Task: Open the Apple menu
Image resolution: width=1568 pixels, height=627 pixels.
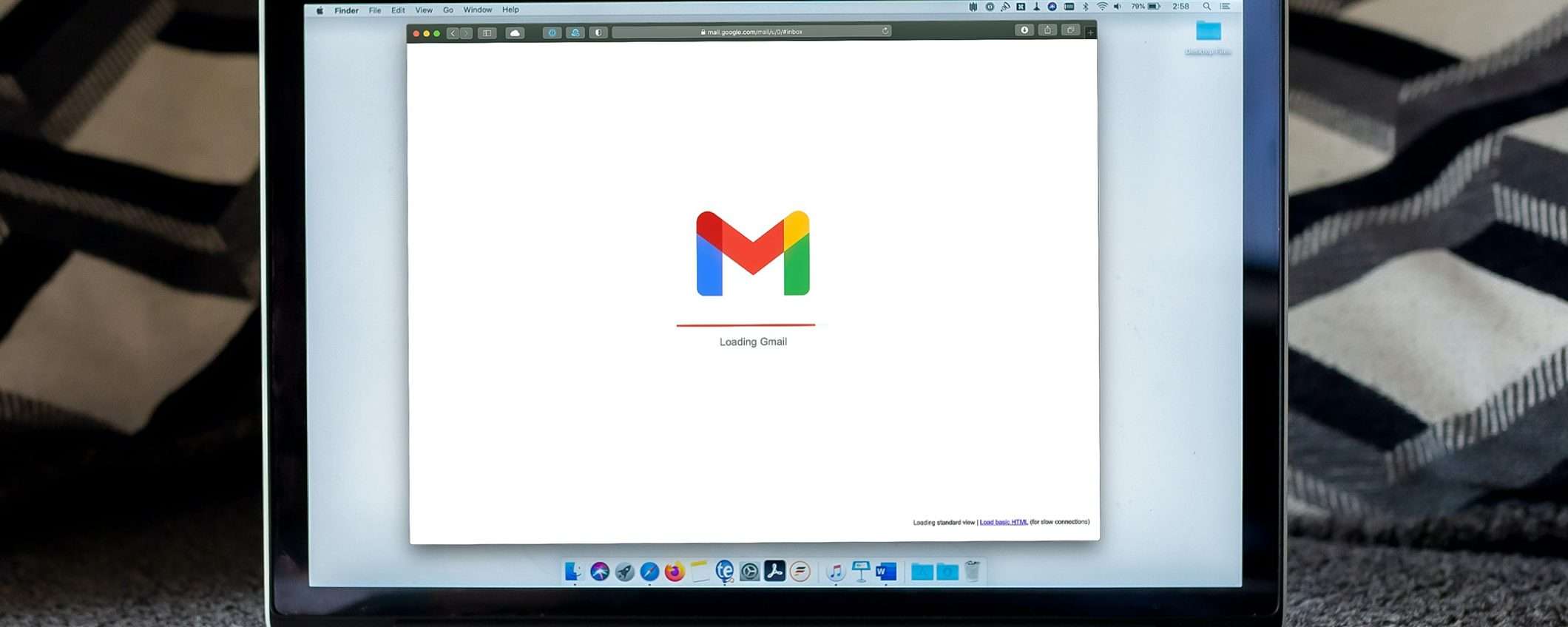Action: point(320,10)
